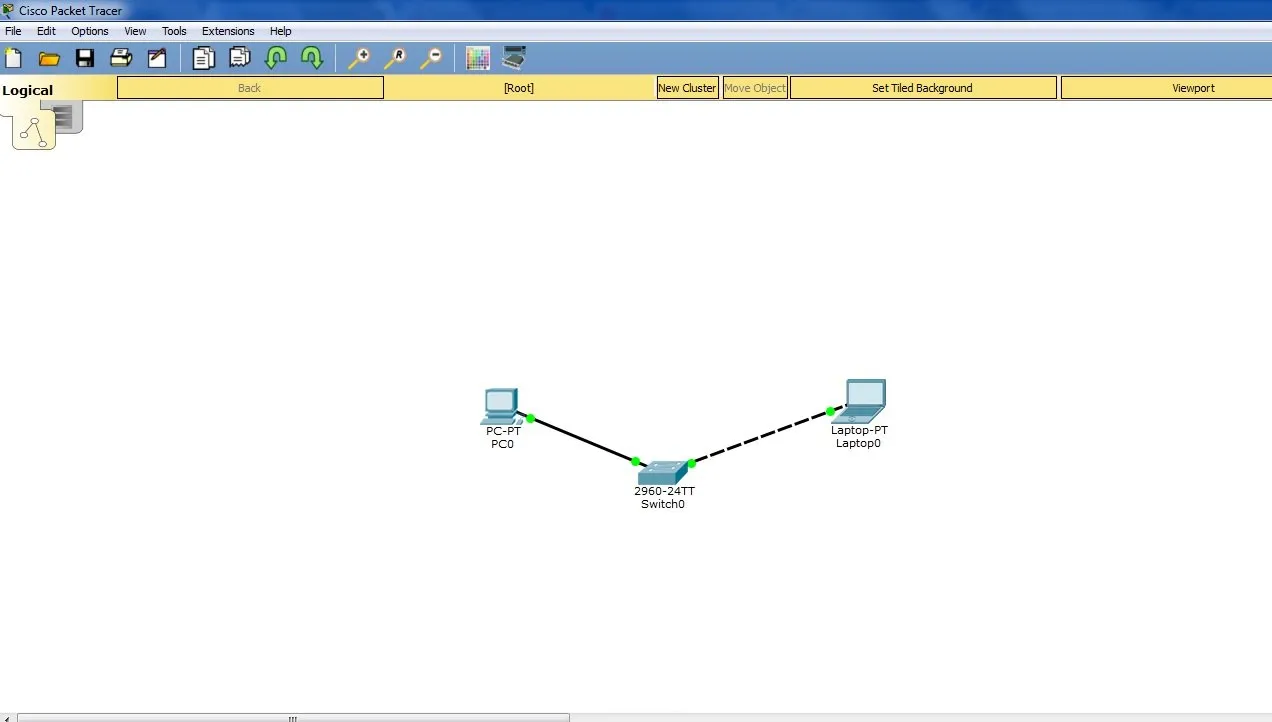Open the View menu
1272x722 pixels.
(x=135, y=31)
